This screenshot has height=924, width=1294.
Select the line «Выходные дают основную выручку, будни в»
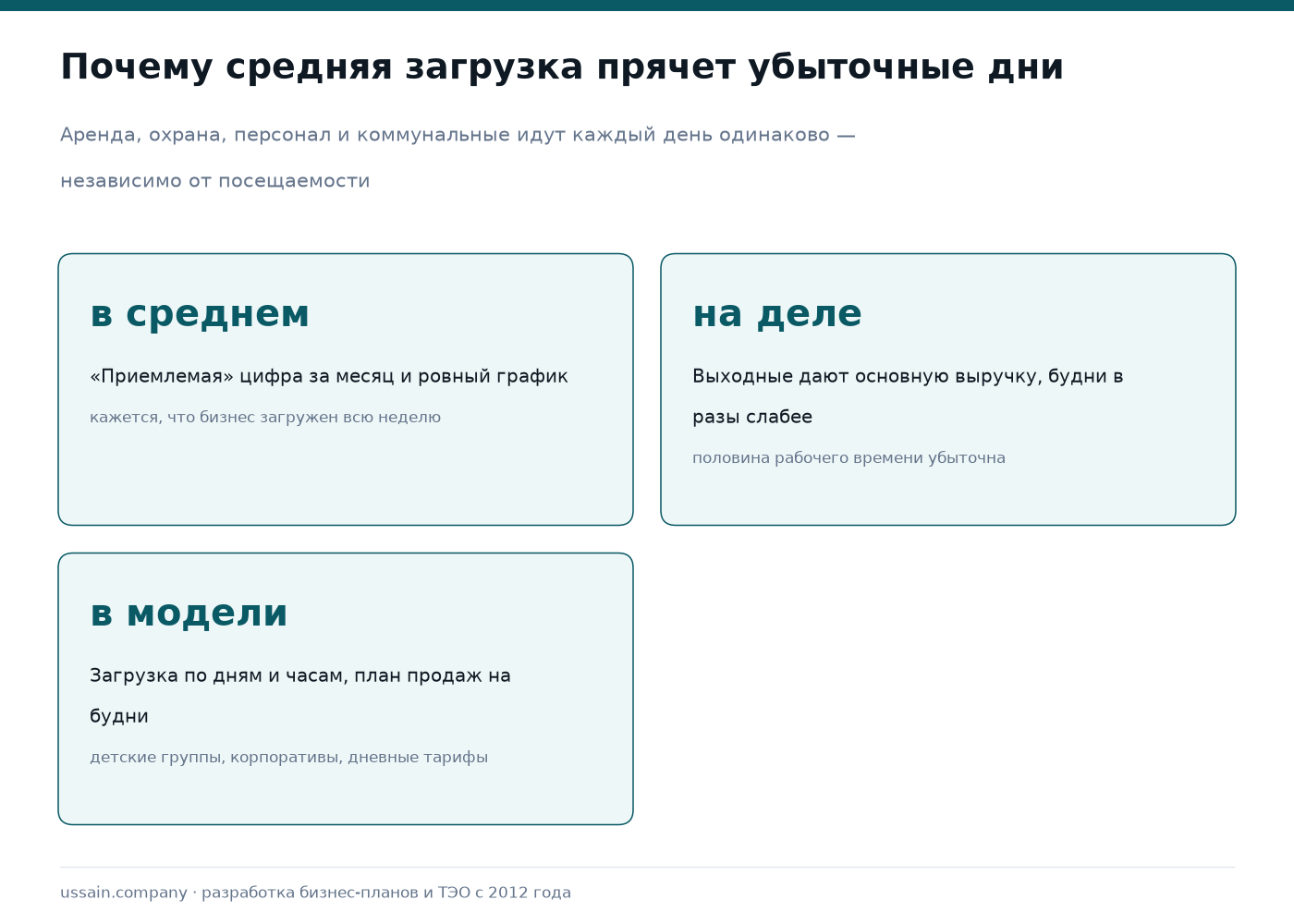pos(908,376)
